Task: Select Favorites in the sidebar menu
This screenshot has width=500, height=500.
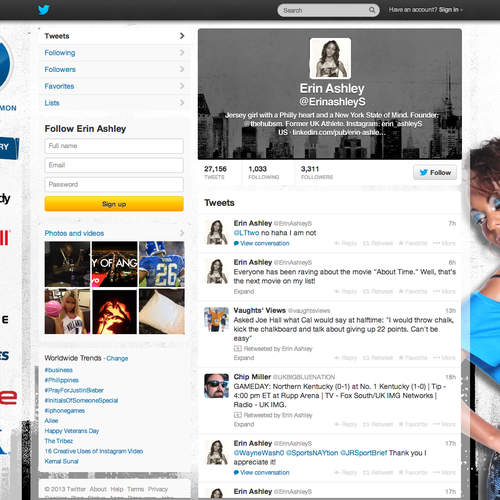Action: tap(114, 86)
